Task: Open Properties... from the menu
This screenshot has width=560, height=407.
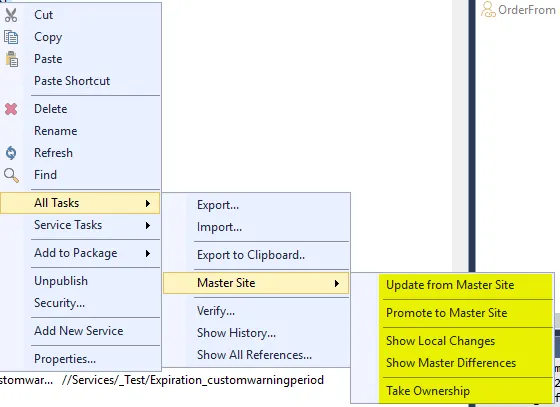Action: point(81,359)
